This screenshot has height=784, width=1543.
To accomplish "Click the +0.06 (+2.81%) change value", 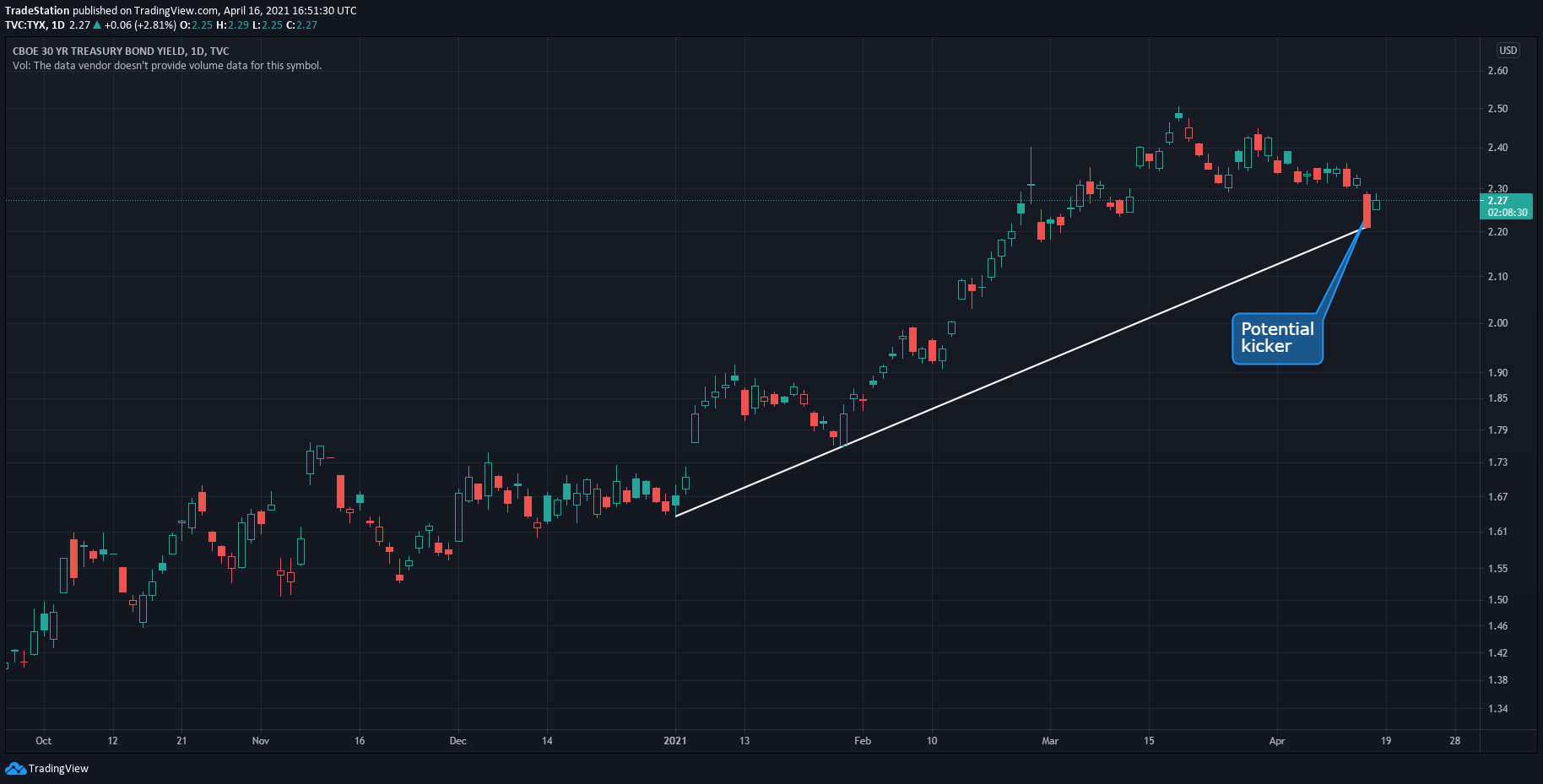I will [x=140, y=25].
